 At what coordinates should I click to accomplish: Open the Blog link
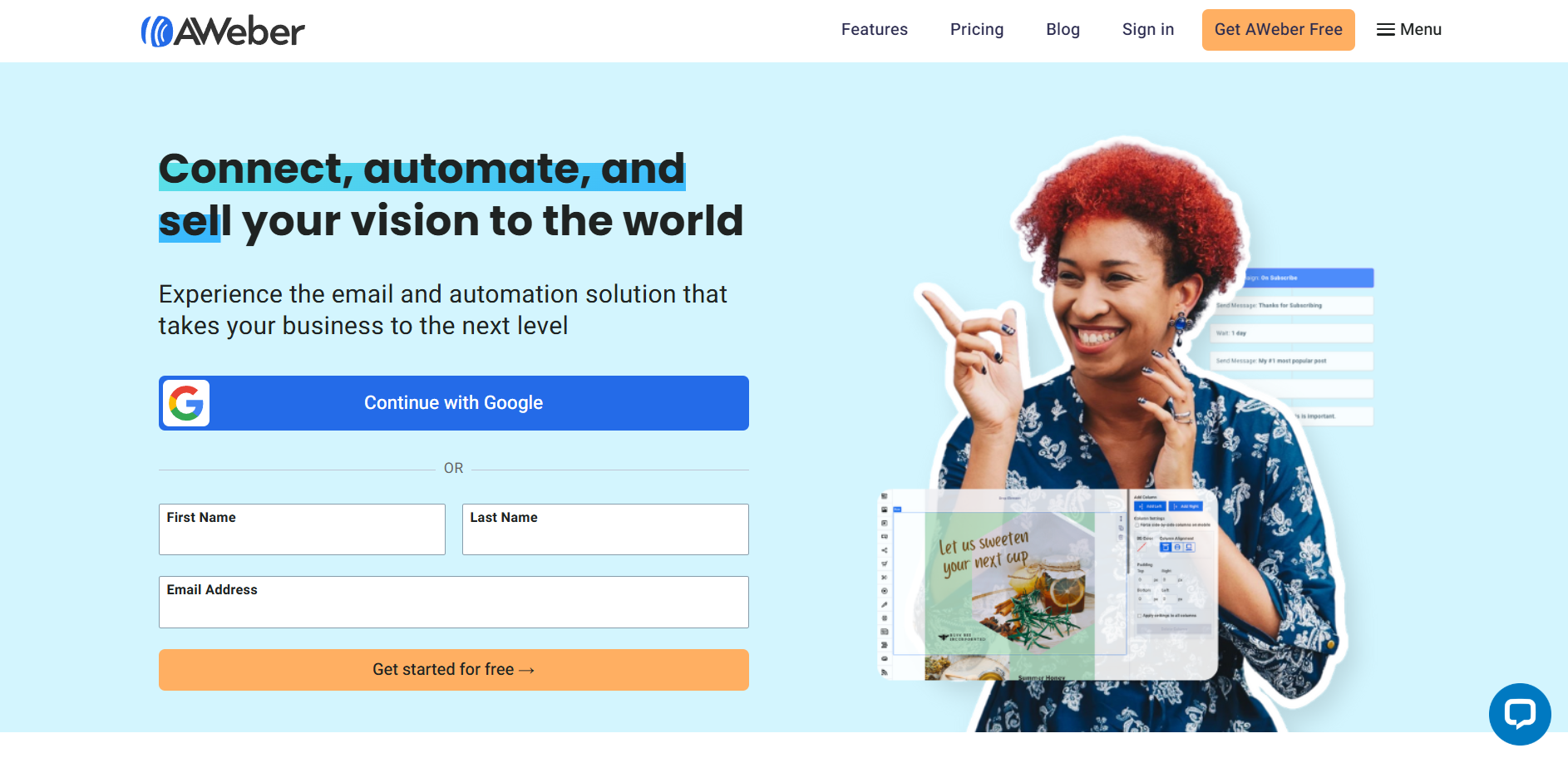point(1063,29)
